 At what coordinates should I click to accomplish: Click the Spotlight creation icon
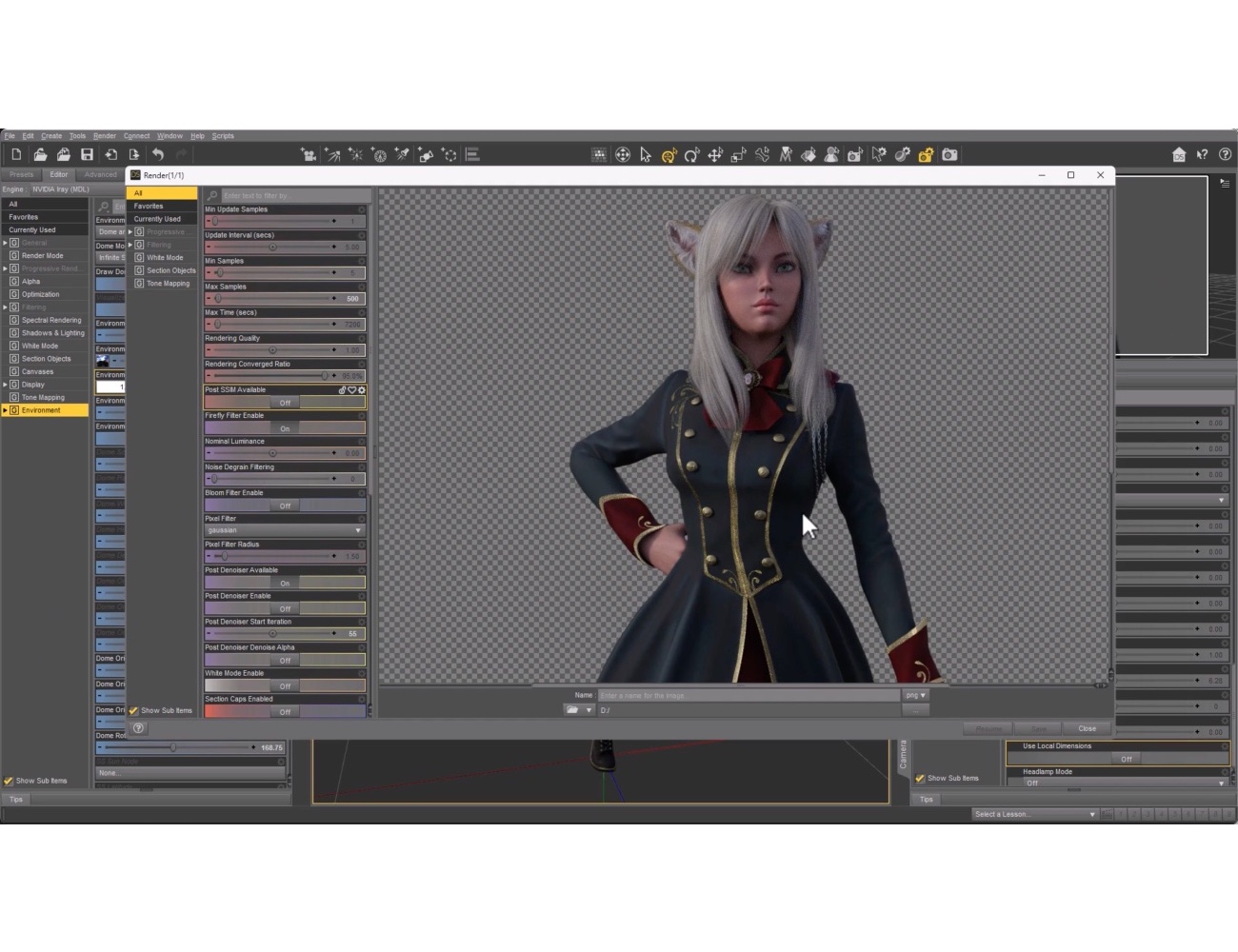coord(402,154)
